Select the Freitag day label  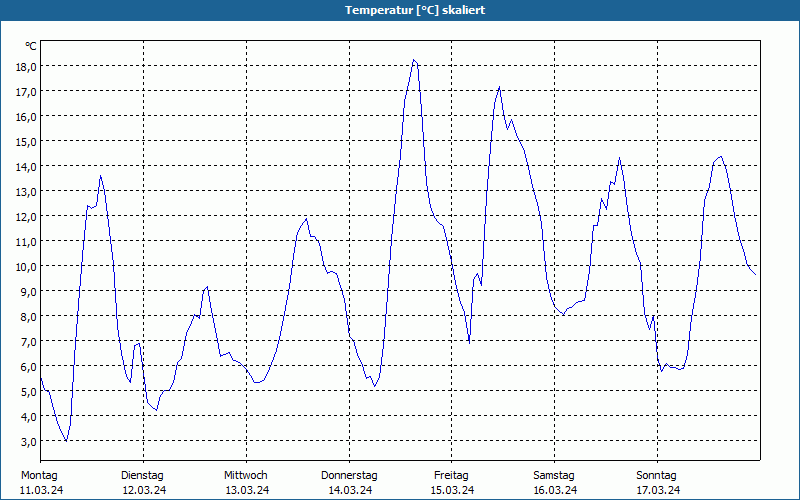click(x=452, y=475)
